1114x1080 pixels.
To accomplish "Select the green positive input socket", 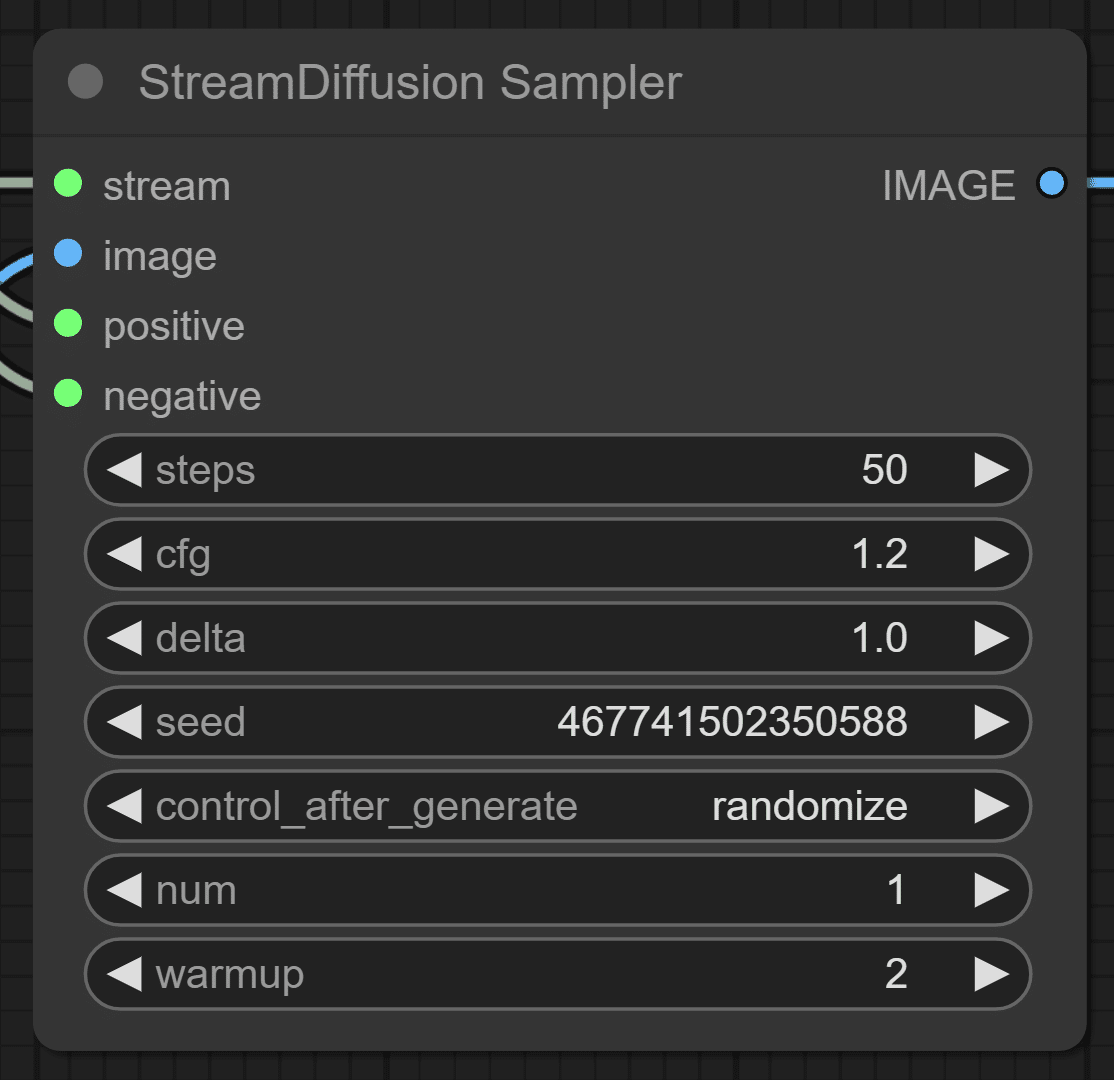I will click(68, 323).
